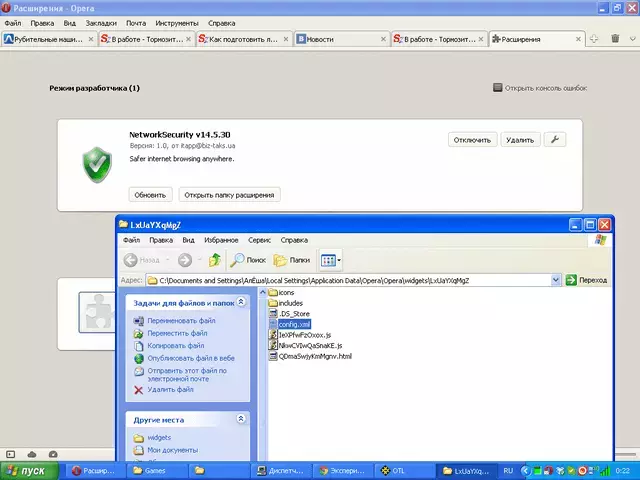This screenshot has height=480, width=640.
Task: Open Opera's Почта menu
Action: tap(136, 23)
